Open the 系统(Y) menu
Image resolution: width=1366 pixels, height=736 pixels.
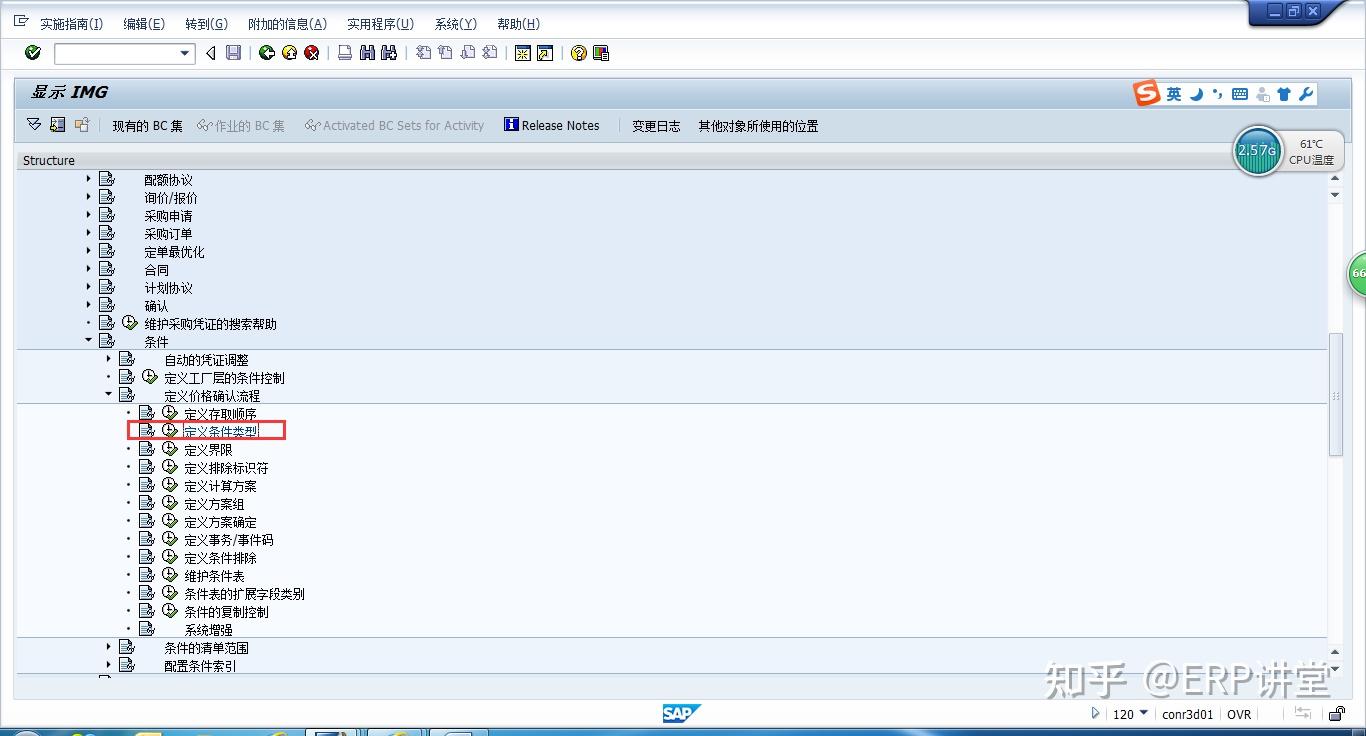pyautogui.click(x=455, y=24)
